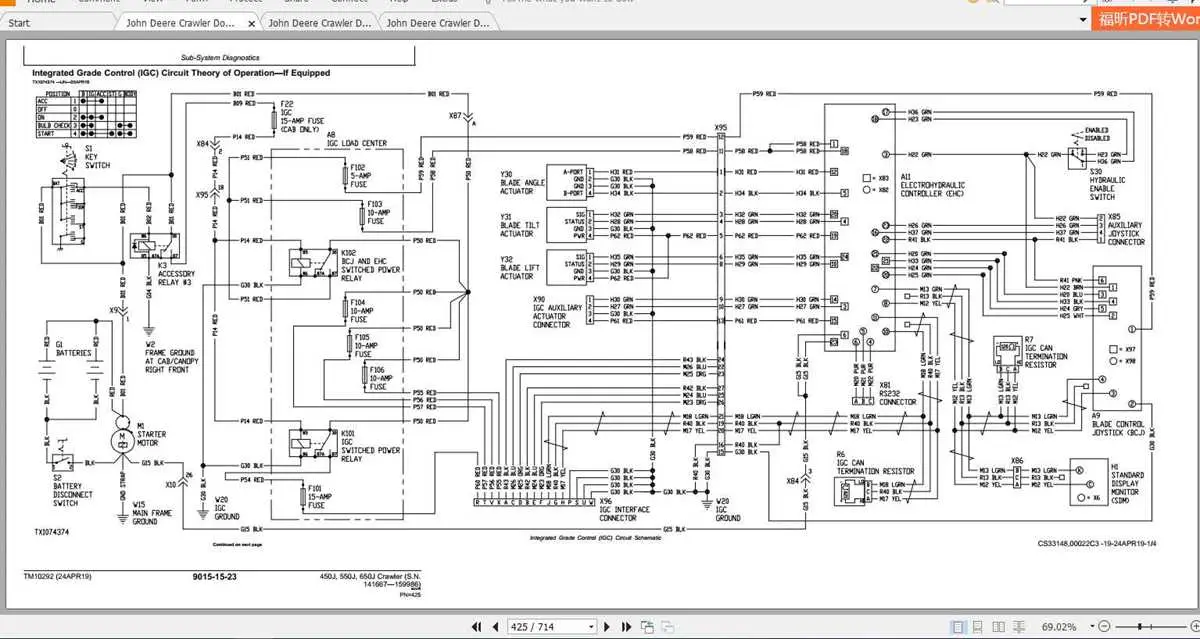Image resolution: width=1200 pixels, height=639 pixels.
Task: Click the Y31 Blade Tilt Actuator label
Action: coord(520,225)
